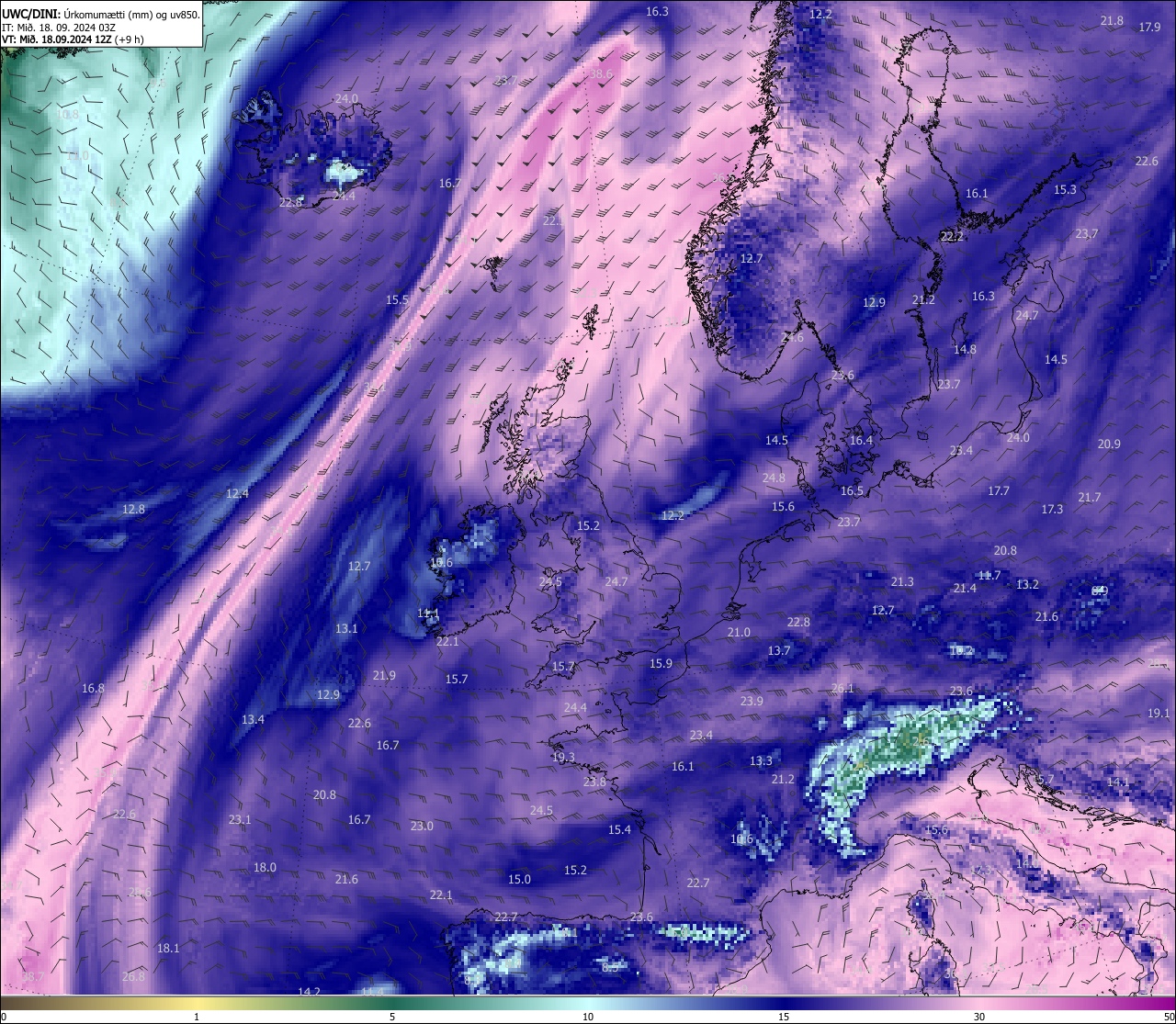Click the colorbar tick label 1
The height and width of the screenshot is (1024, 1176).
[197, 1017]
